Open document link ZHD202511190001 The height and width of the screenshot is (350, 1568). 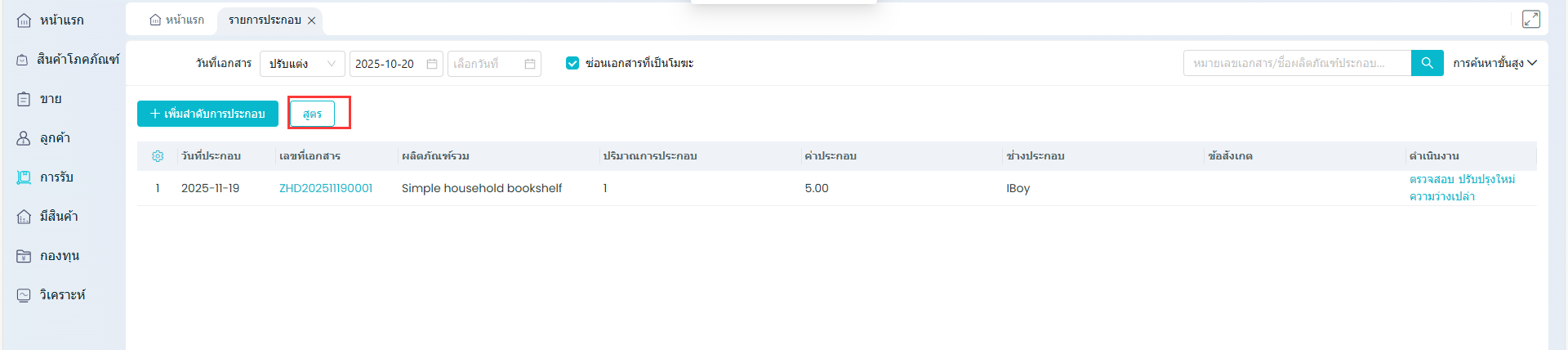[x=326, y=188]
